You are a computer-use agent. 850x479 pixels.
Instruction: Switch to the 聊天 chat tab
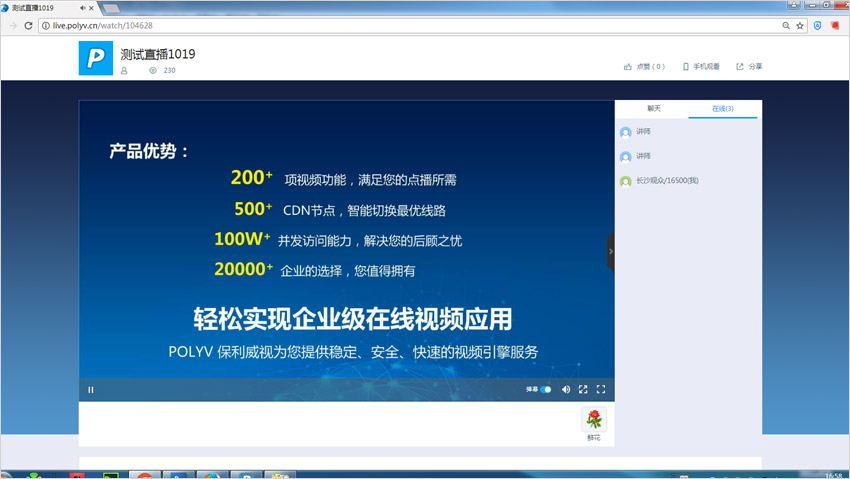coord(653,108)
